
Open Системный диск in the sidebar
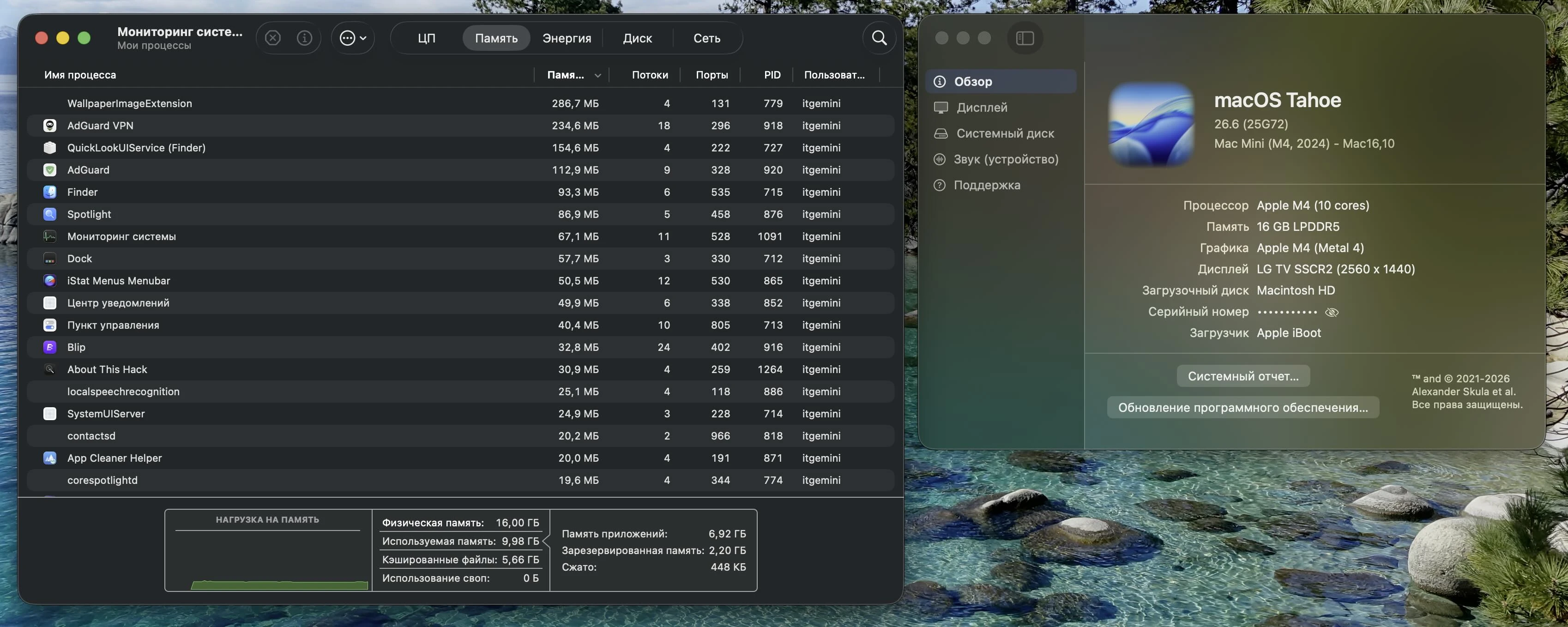coord(1001,133)
